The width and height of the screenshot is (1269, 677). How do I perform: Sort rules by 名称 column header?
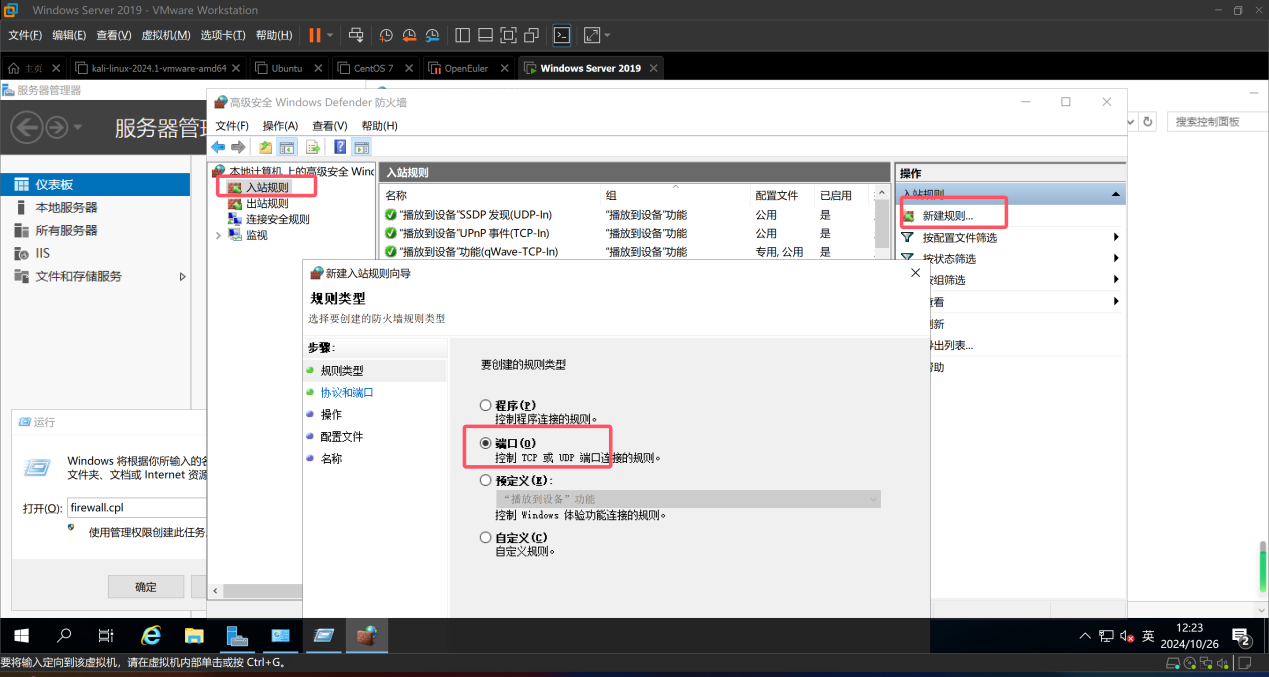click(490, 195)
